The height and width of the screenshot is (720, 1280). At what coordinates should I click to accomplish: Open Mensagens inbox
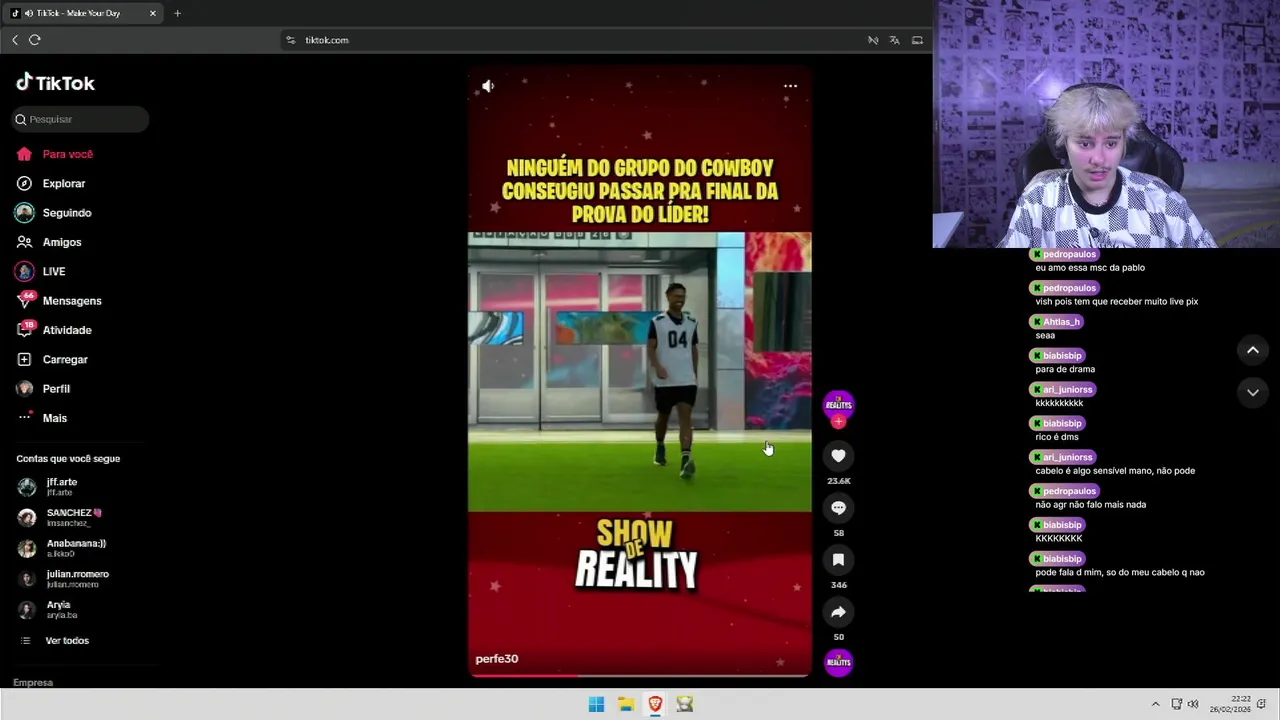tap(71, 300)
